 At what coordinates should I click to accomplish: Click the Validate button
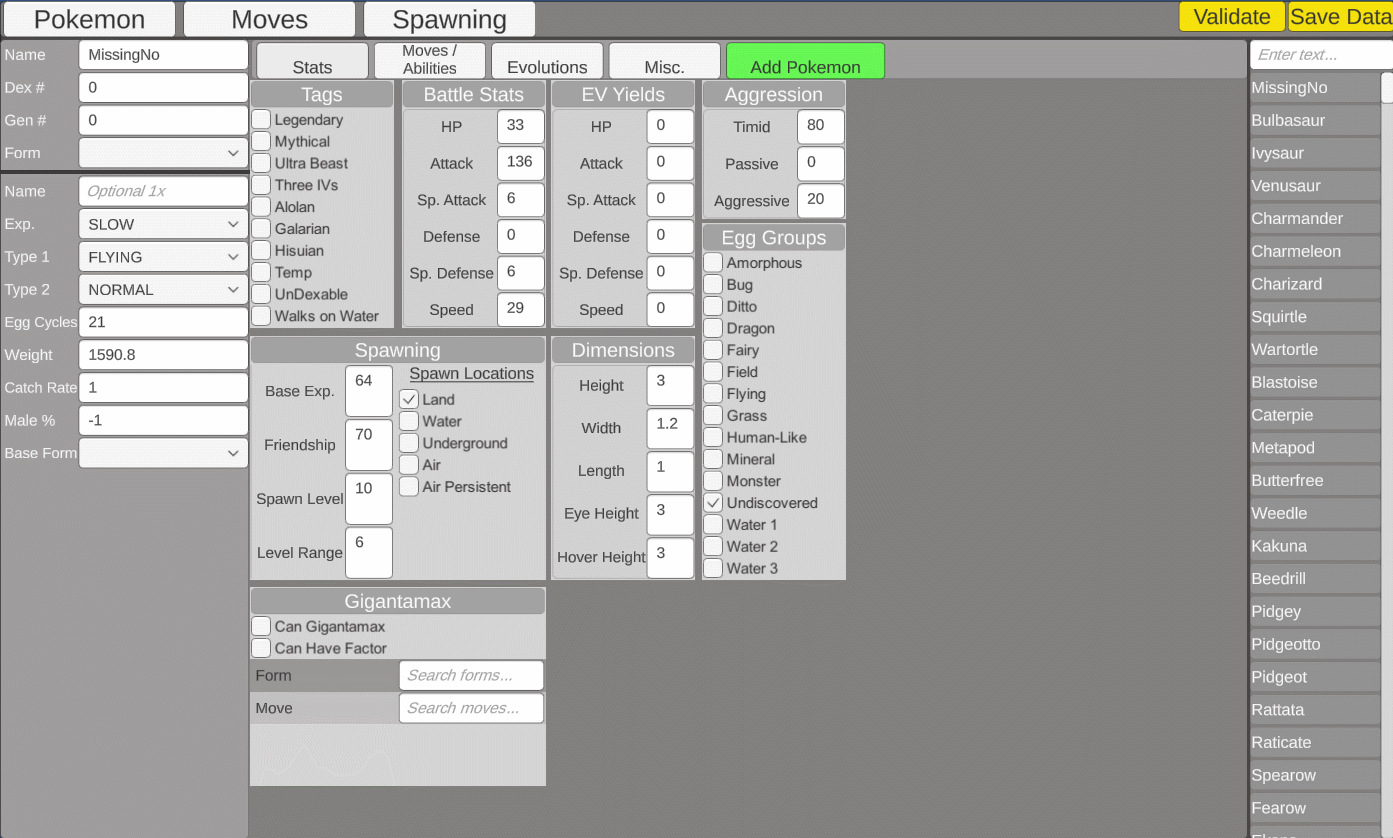[x=1232, y=17]
